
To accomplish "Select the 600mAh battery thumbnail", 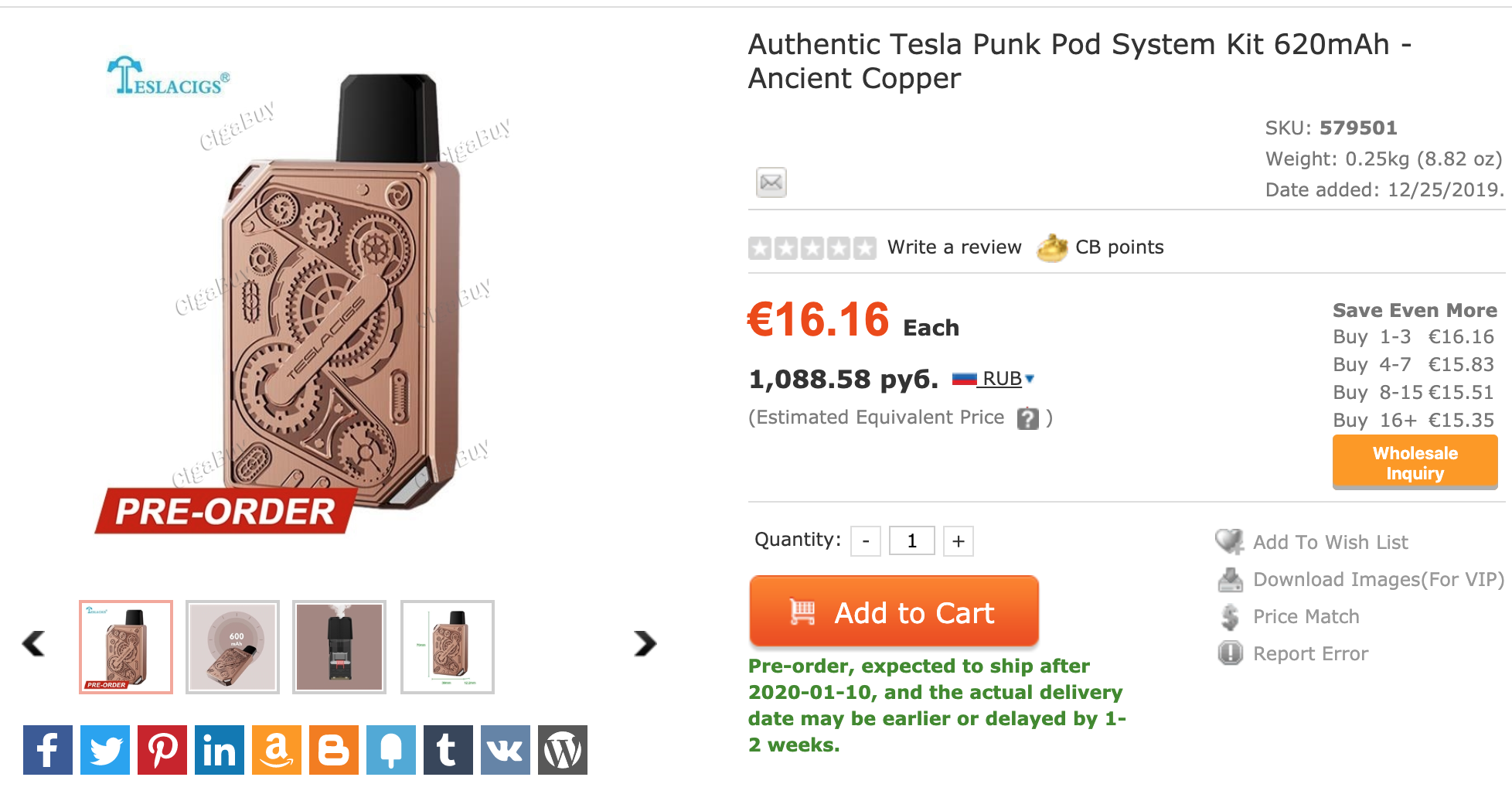I will pyautogui.click(x=233, y=647).
